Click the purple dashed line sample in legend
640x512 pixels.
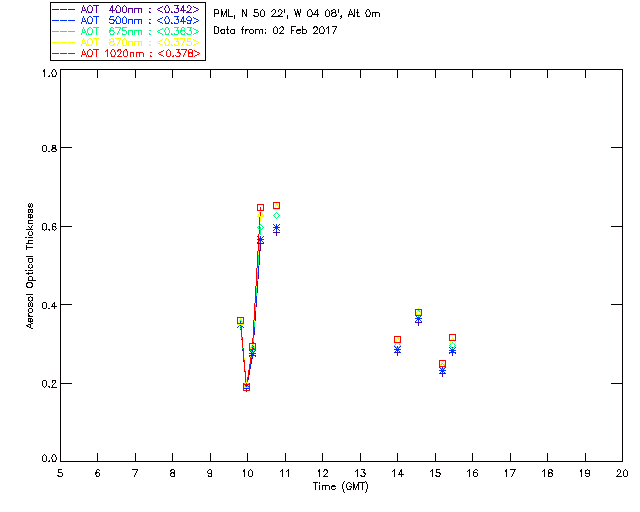[x=64, y=9]
